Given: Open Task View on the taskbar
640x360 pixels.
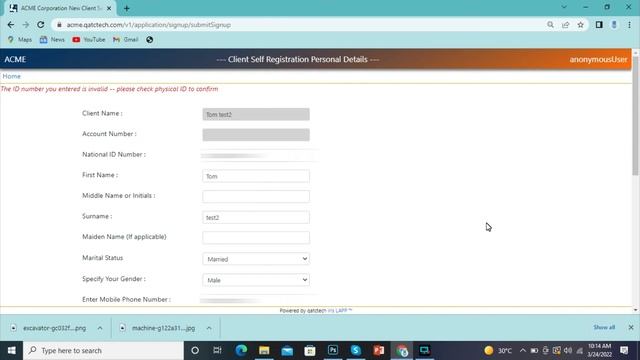Looking at the screenshot, I should click(x=217, y=351).
